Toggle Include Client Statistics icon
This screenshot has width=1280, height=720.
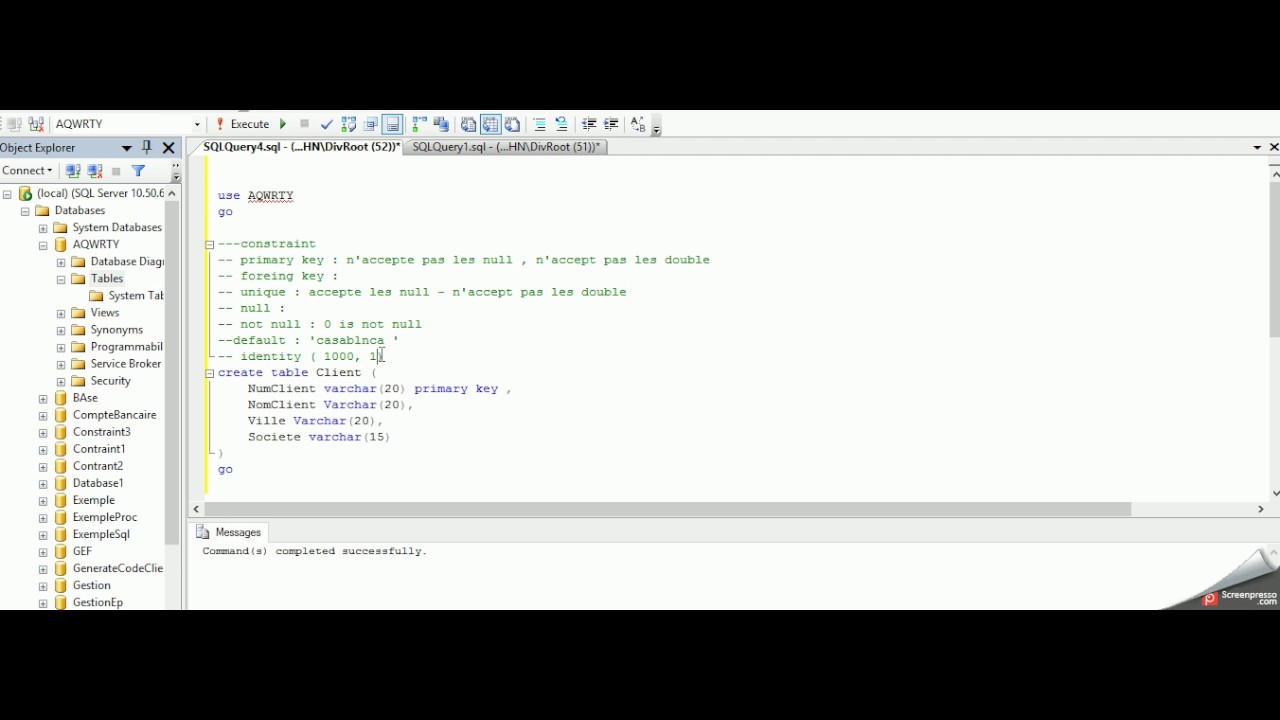(x=441, y=124)
